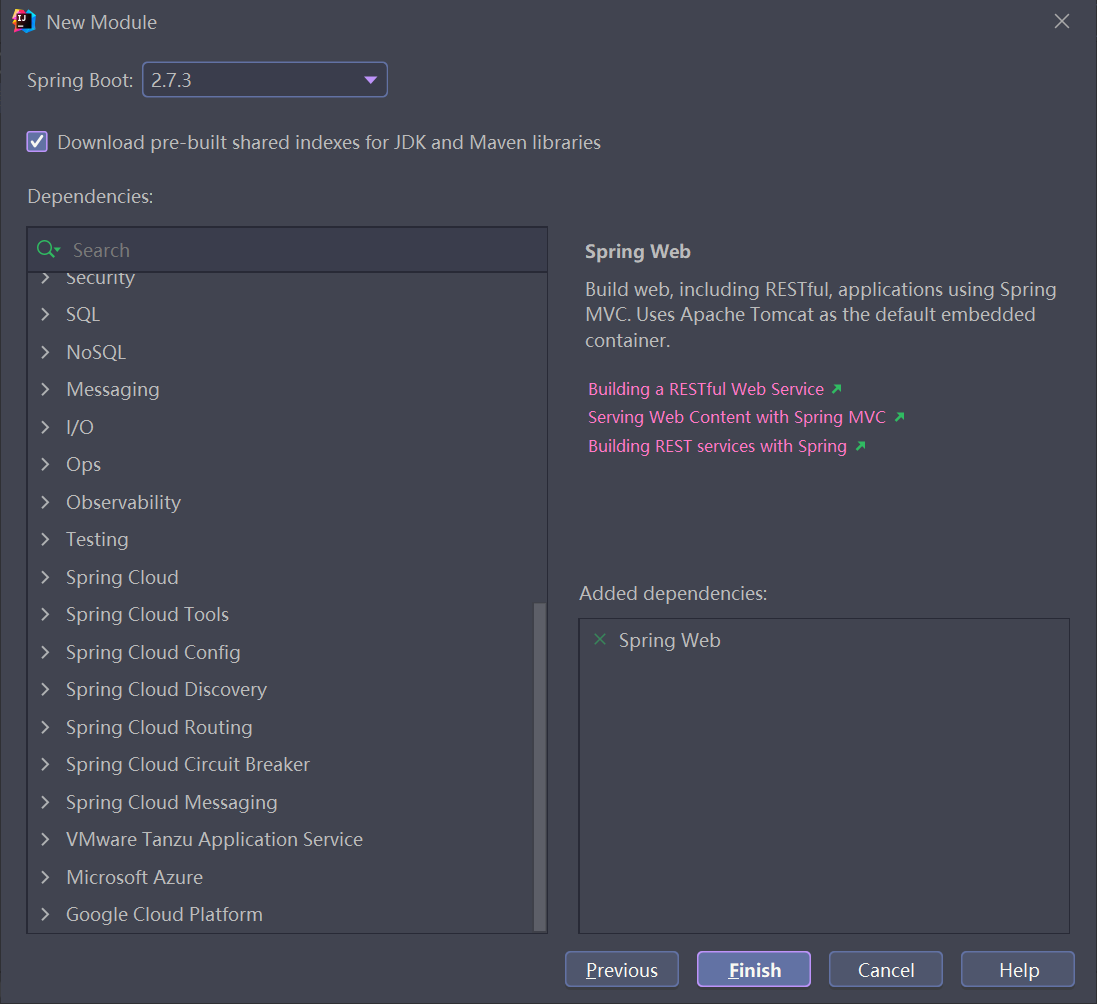1097x1004 pixels.
Task: Expand the SQL category chevron
Action: click(45, 314)
